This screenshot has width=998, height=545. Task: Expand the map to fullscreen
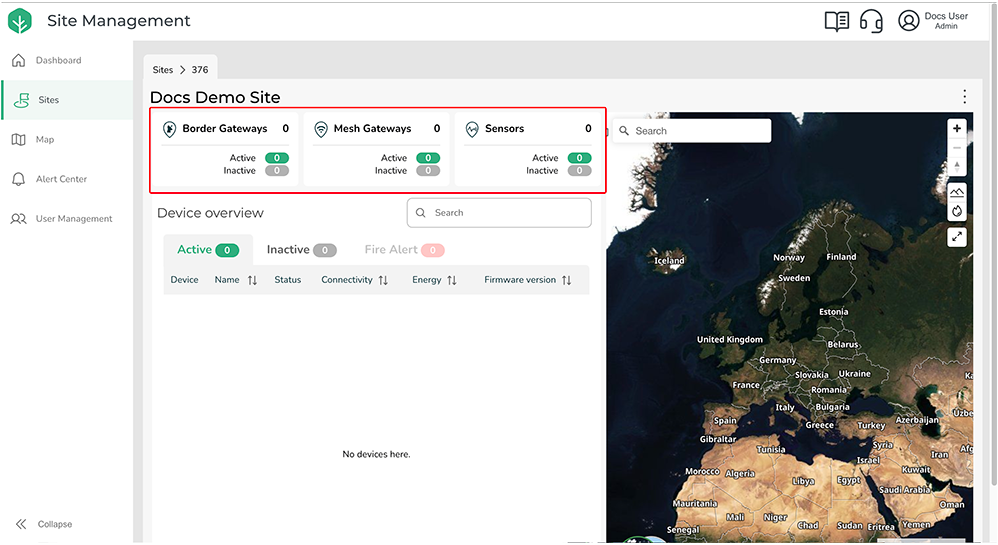coord(957,237)
